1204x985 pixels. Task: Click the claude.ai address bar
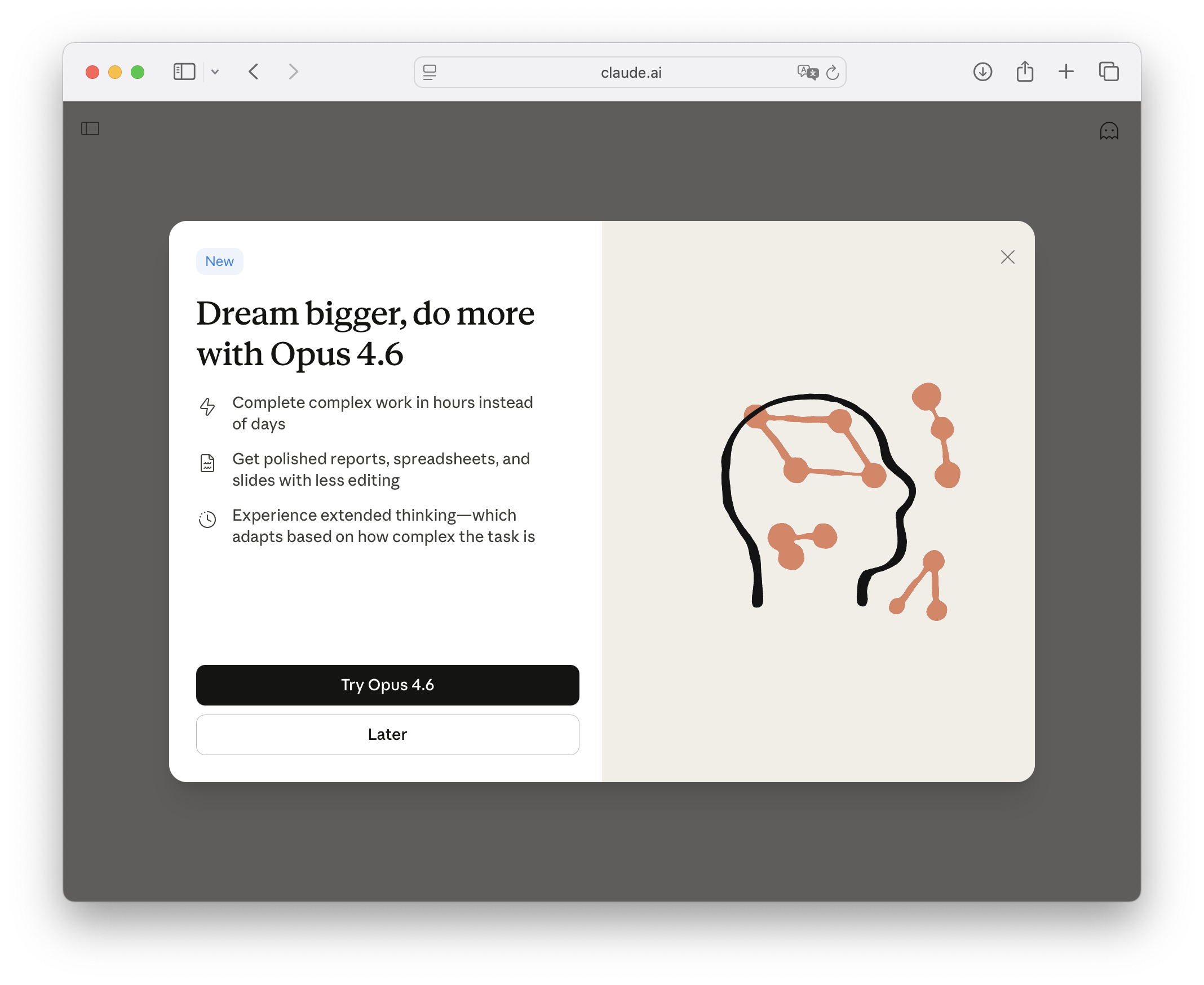[x=630, y=73]
